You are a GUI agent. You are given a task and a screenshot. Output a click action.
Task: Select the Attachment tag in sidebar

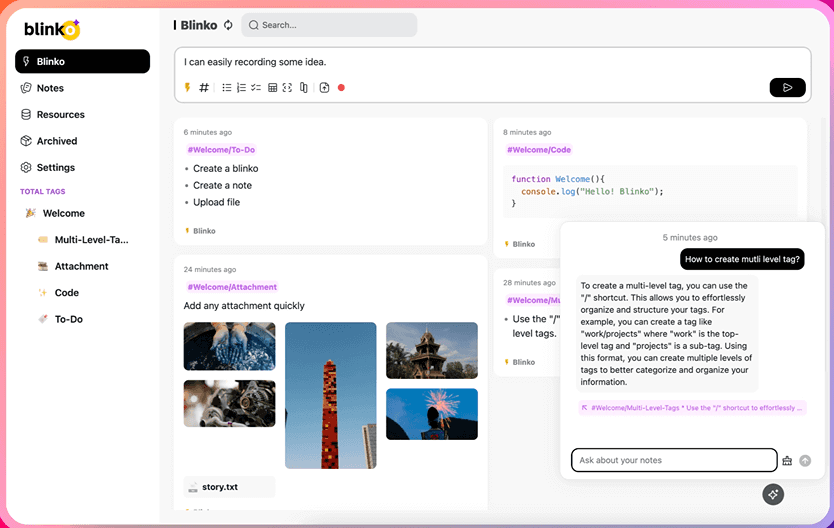tap(81, 266)
